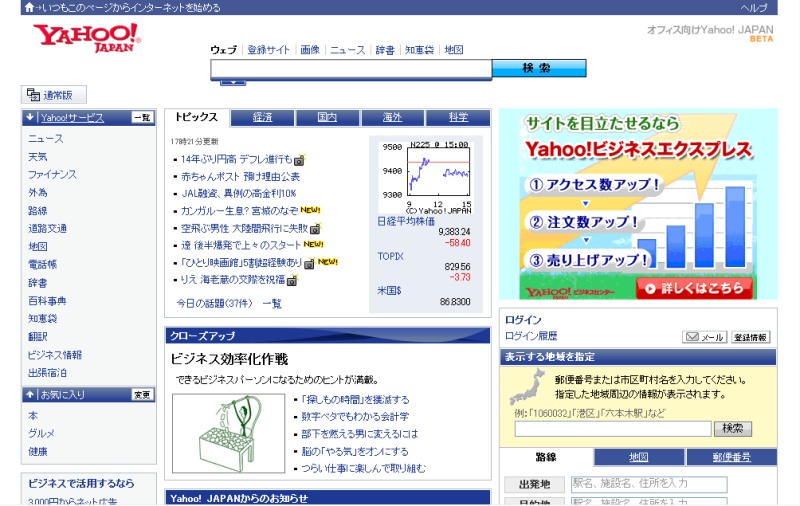Select the 路線 tab in route panel
800x506 pixels.
[x=546, y=457]
